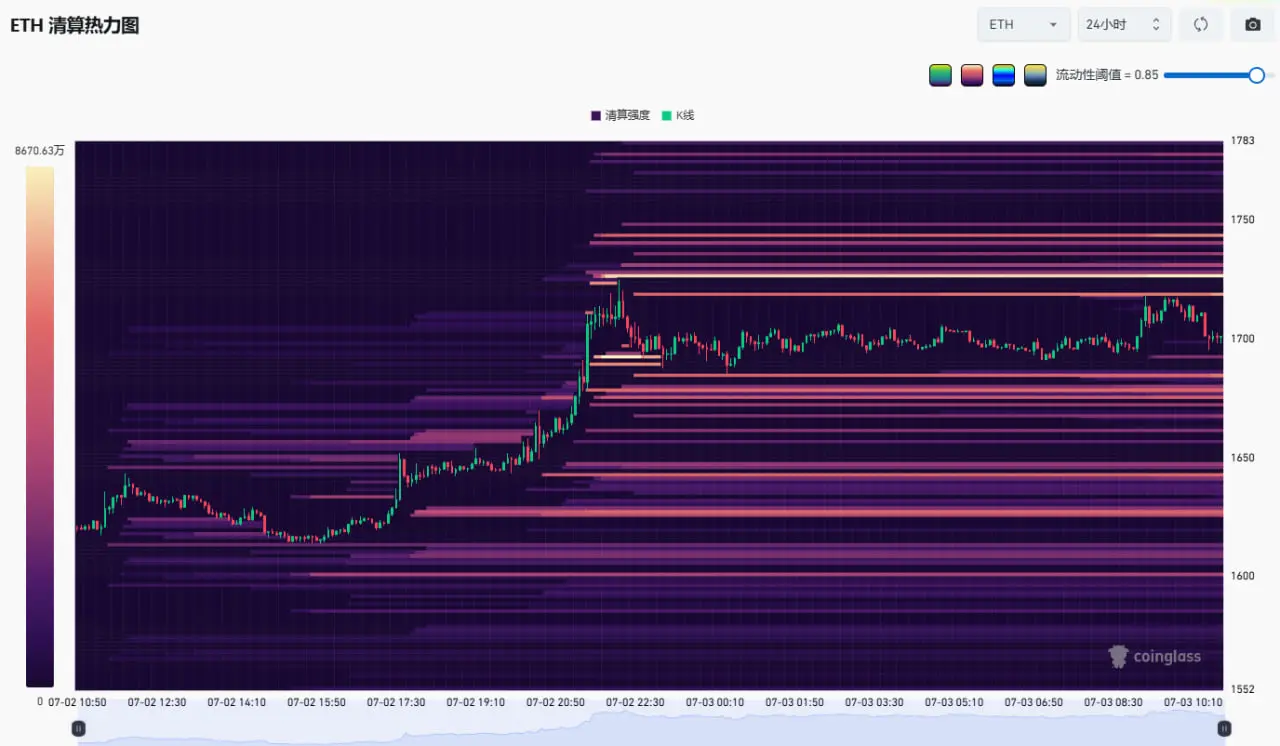Image resolution: width=1280 pixels, height=746 pixels.
Task: Click the liquidation intensity gradient color bar
Action: [40, 427]
